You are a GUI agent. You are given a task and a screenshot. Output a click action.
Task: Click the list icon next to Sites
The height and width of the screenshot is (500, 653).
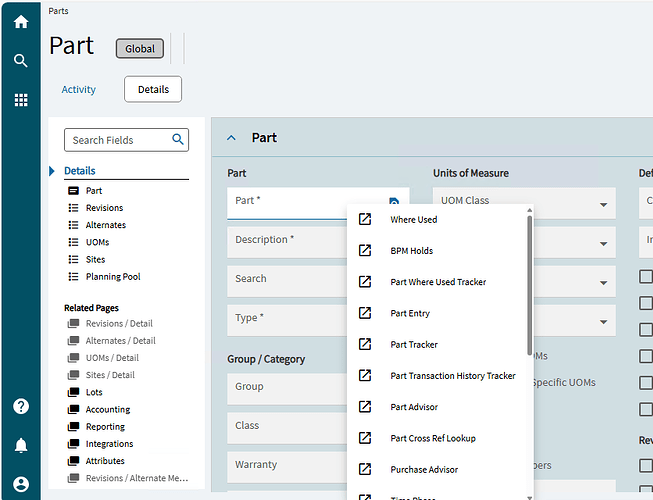(73, 259)
